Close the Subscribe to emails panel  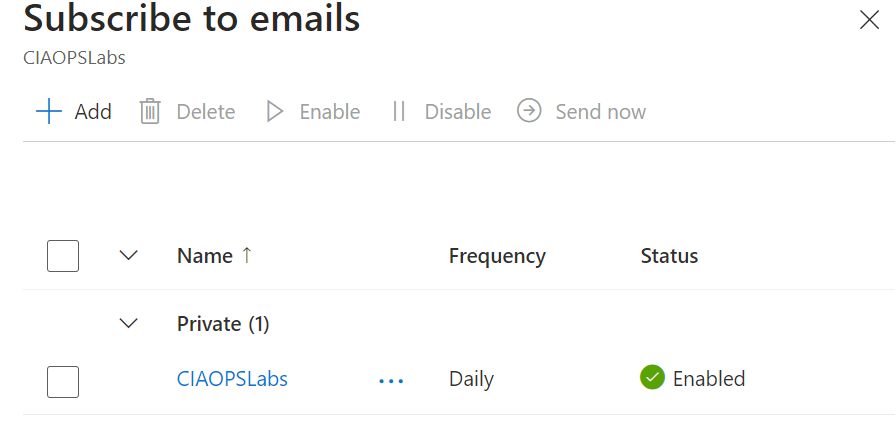coord(869,20)
